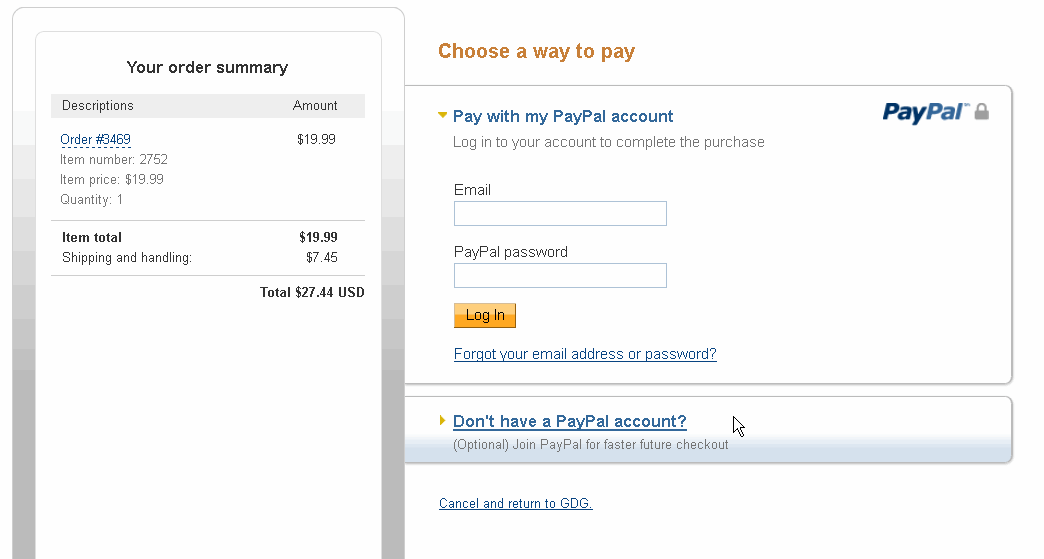
Task: Open the Order #3469 link
Action: (95, 139)
